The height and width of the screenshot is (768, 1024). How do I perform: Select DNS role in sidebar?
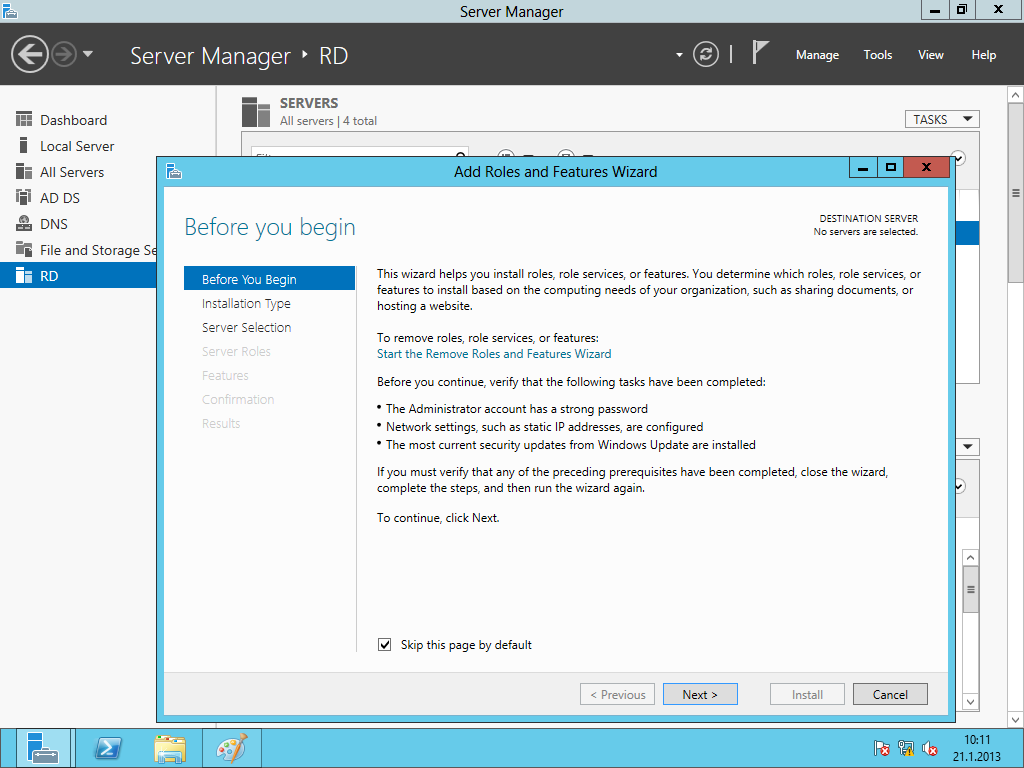pos(54,224)
